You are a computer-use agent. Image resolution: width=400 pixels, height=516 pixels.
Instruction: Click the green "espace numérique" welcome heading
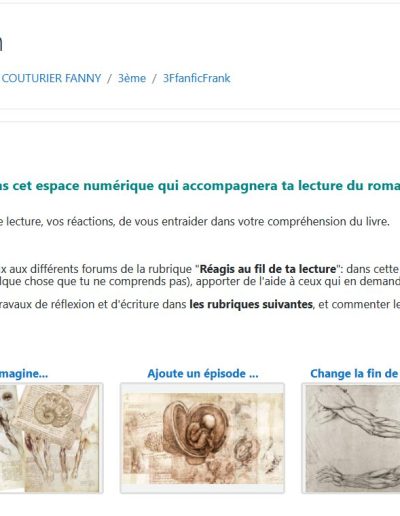pyautogui.click(x=200, y=186)
